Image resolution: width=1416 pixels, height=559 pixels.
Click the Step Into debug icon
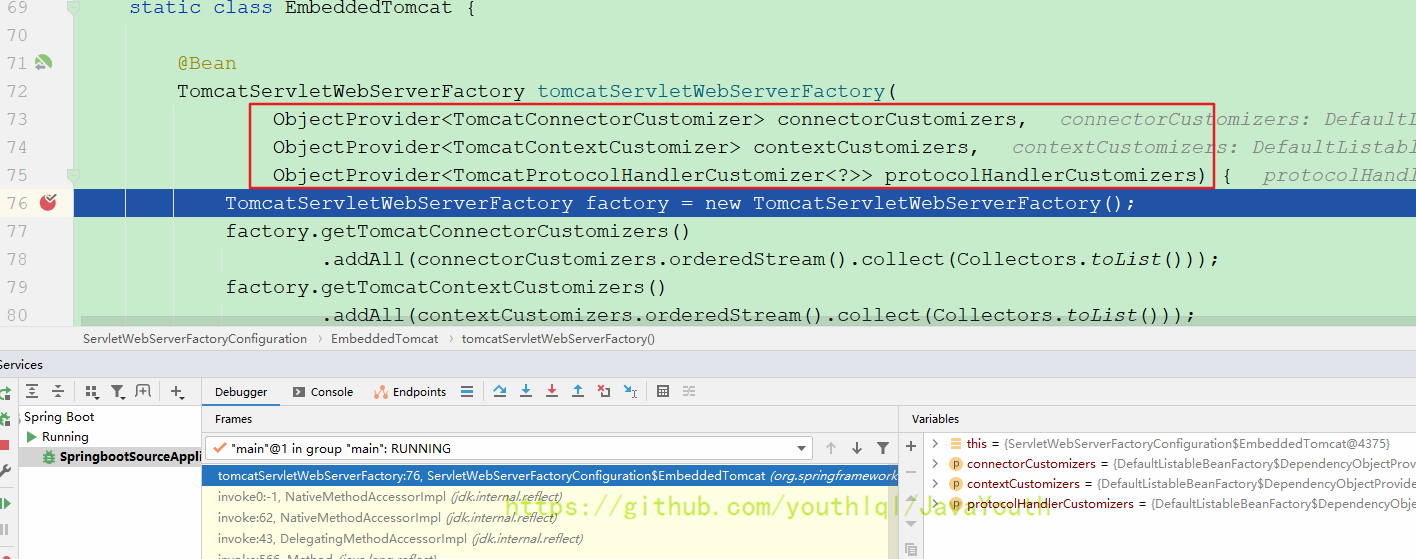pos(526,391)
